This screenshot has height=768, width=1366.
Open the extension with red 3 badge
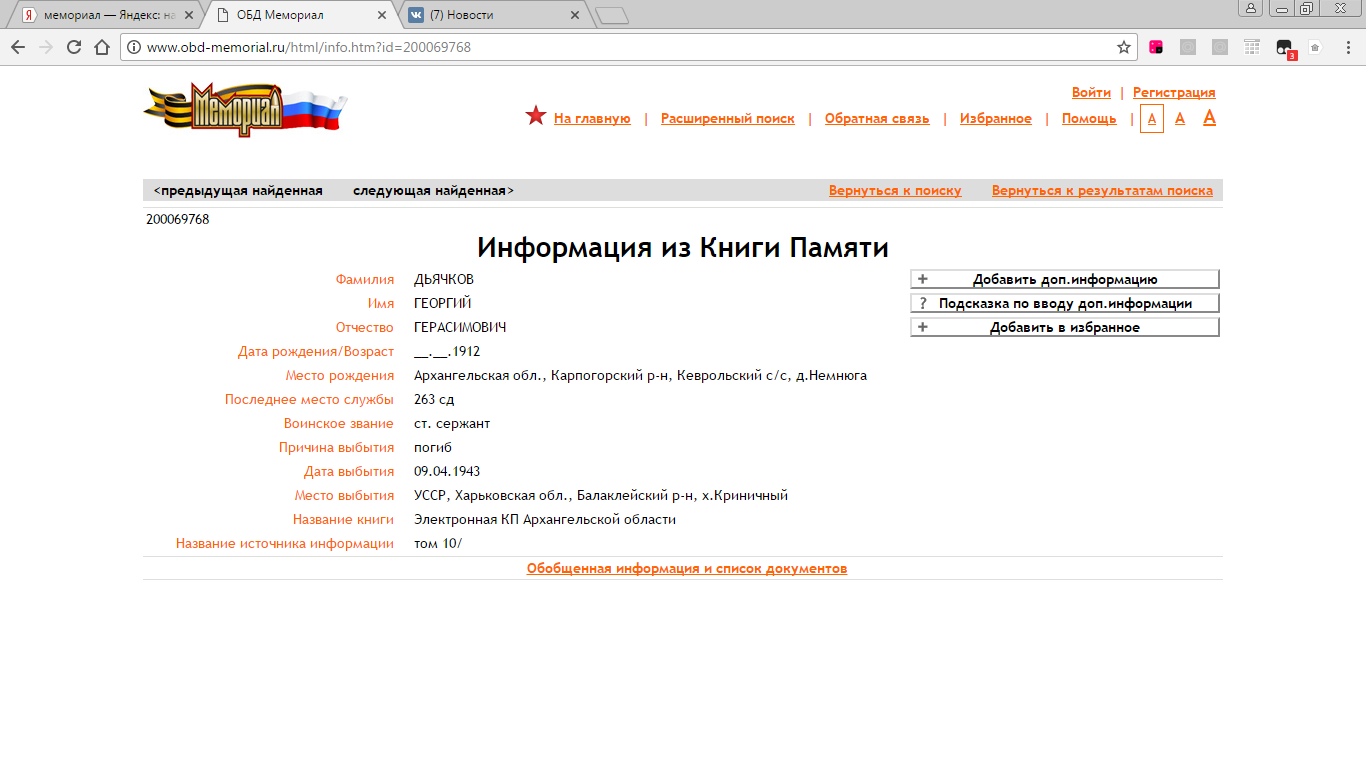[x=1285, y=48]
